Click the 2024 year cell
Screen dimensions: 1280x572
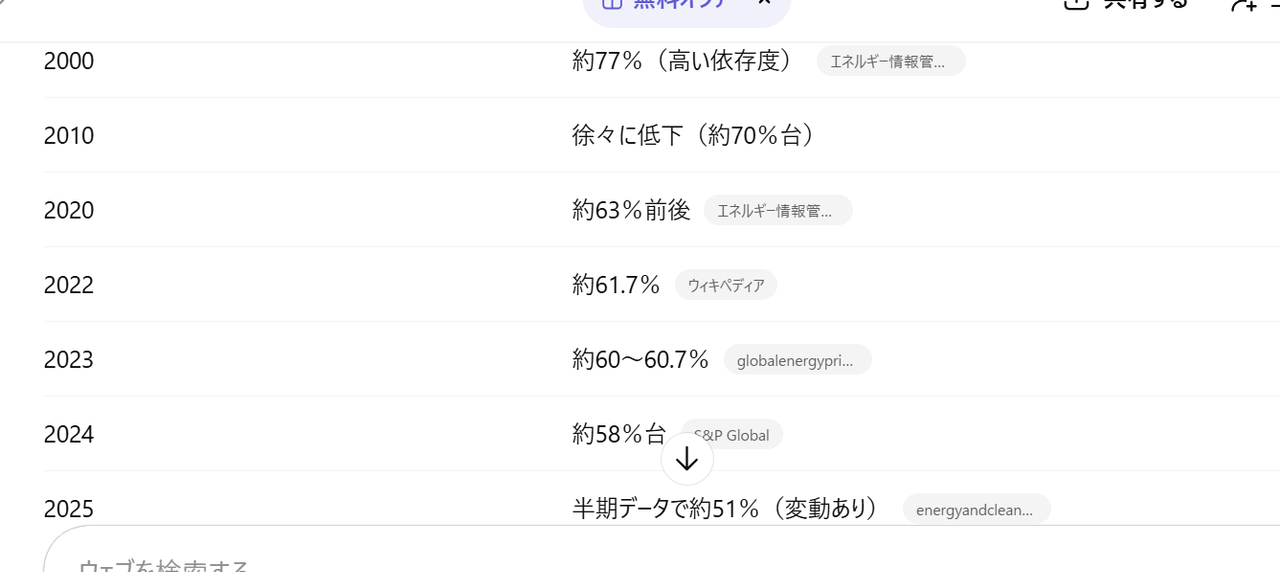[69, 435]
